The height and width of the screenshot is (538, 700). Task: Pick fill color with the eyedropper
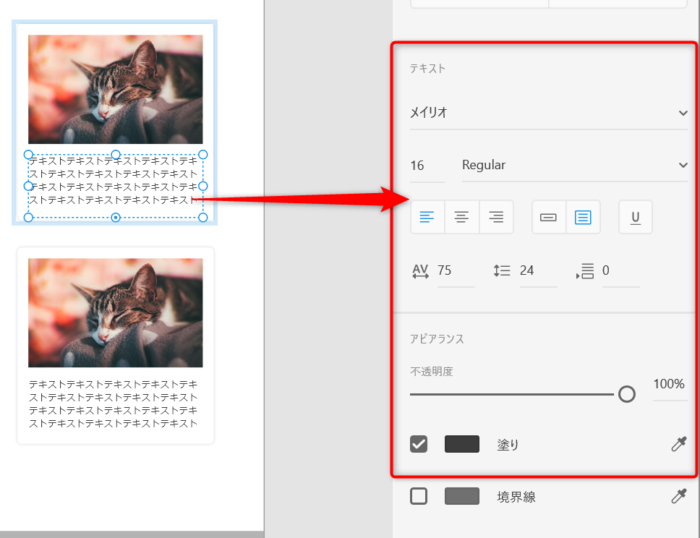coord(678,444)
